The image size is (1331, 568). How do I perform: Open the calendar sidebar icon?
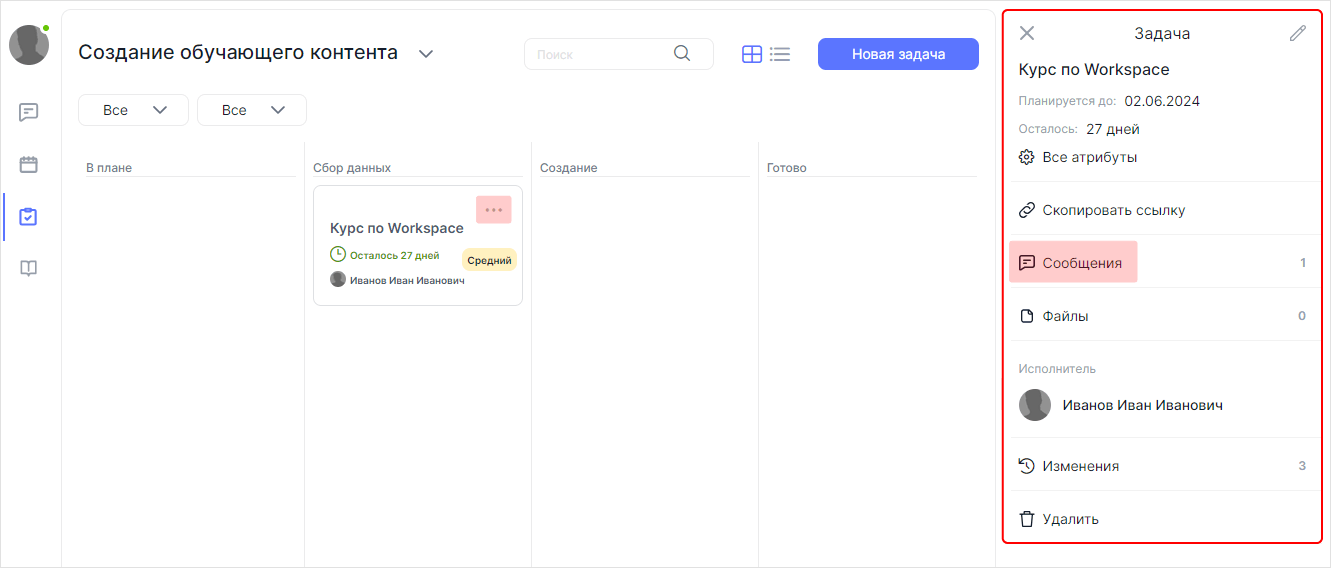point(29,164)
